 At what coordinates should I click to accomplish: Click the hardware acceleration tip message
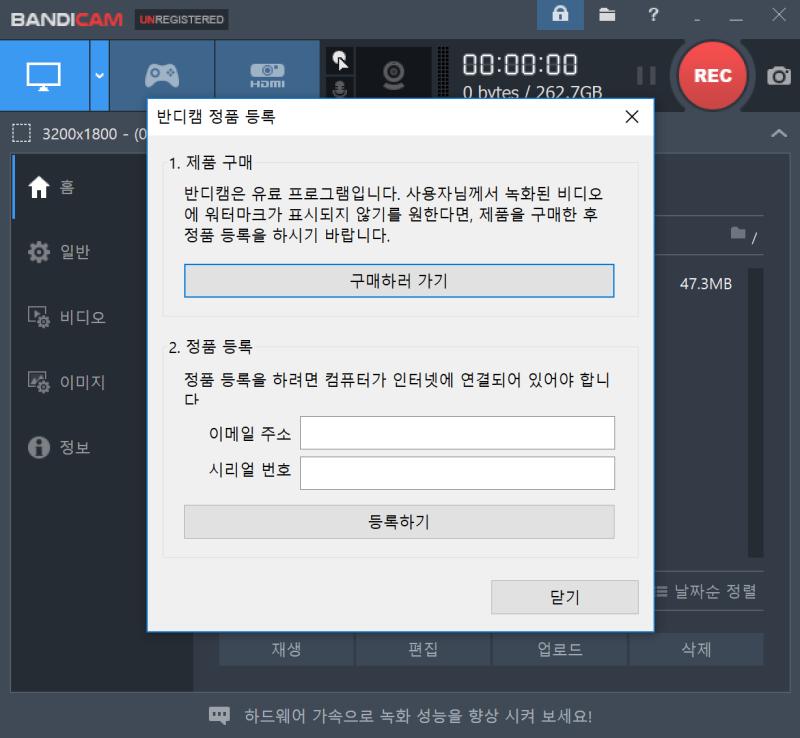click(418, 716)
